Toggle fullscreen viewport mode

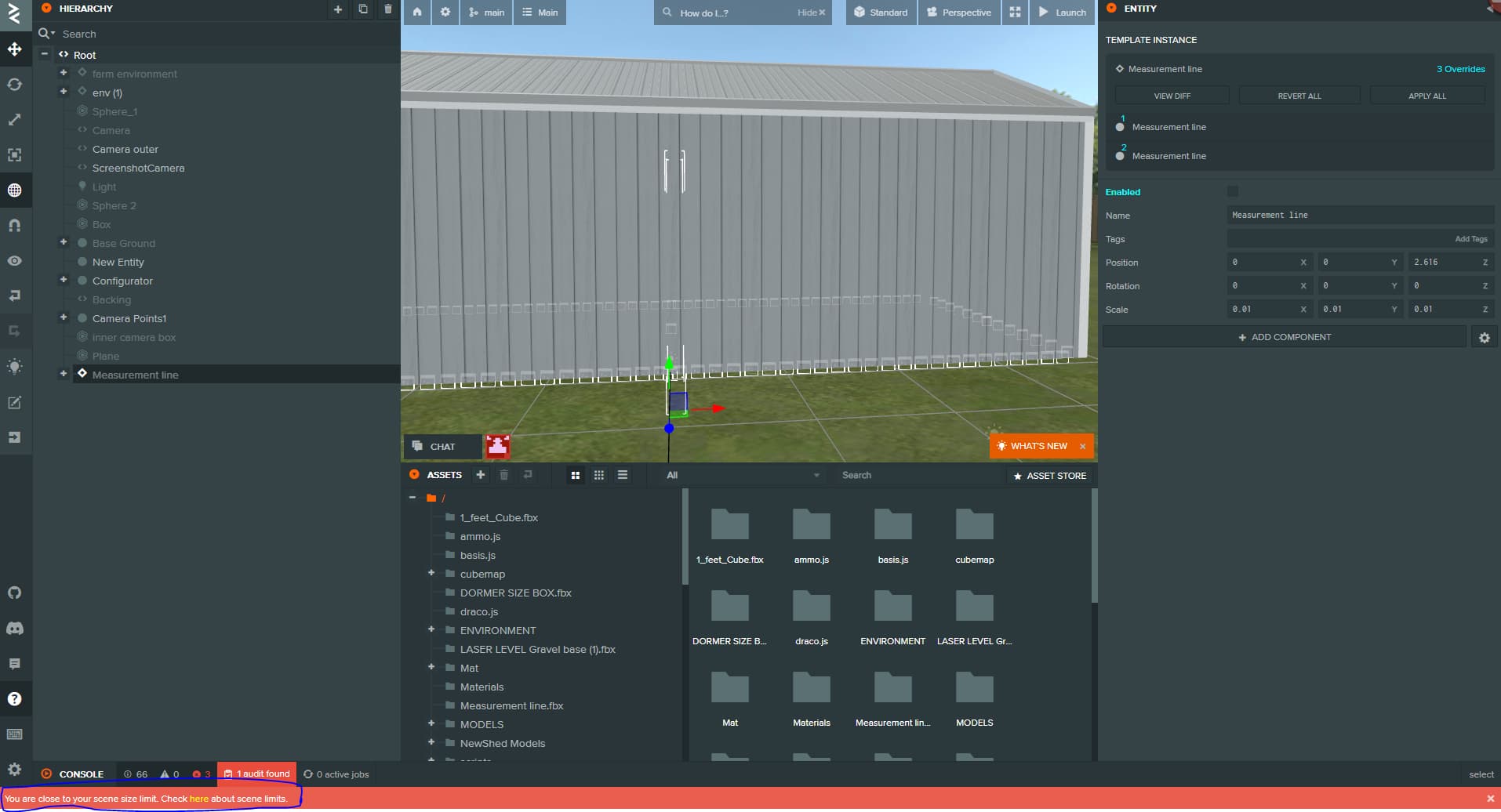tap(1015, 13)
